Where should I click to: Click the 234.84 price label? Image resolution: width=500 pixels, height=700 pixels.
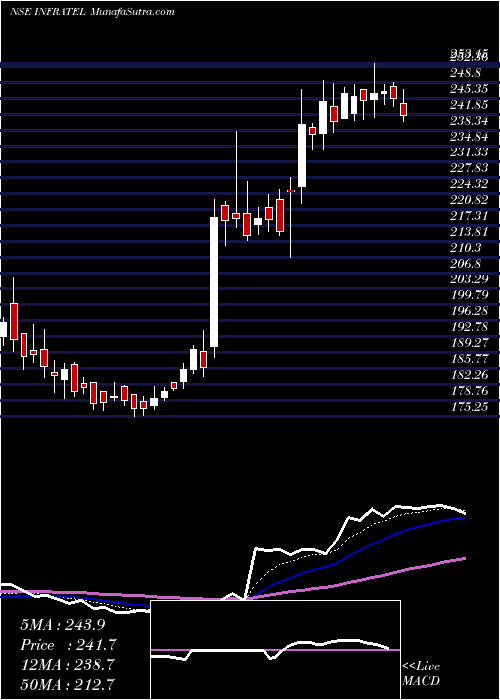(x=469, y=136)
